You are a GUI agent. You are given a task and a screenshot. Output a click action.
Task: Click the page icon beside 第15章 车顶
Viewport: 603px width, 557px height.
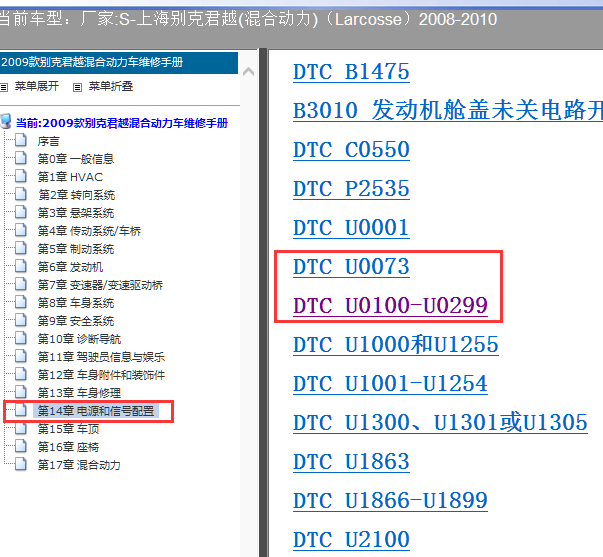point(20,428)
